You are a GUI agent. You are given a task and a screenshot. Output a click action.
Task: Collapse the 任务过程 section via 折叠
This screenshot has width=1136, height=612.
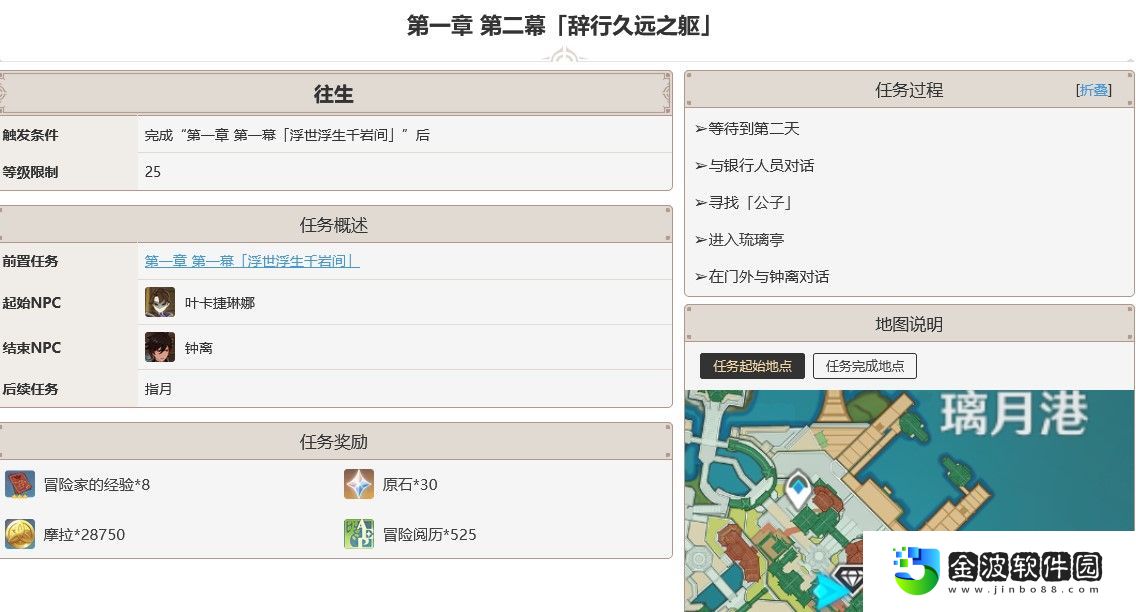tap(1094, 90)
